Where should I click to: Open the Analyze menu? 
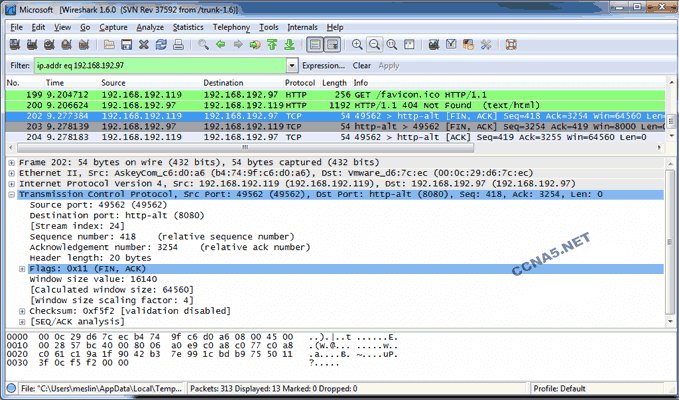pos(150,27)
